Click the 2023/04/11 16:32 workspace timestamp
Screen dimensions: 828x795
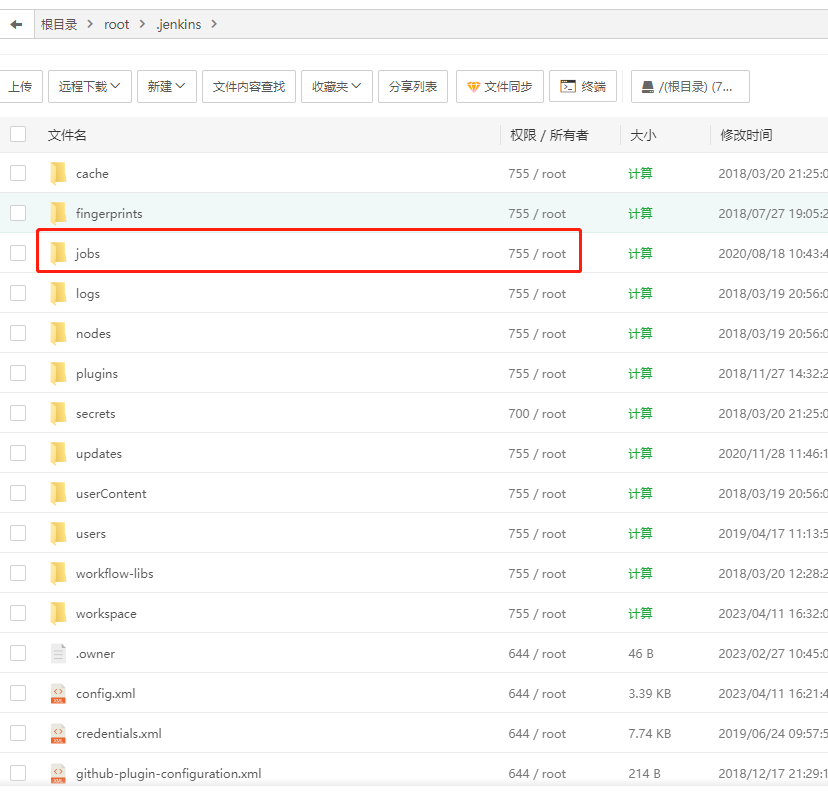click(x=773, y=613)
